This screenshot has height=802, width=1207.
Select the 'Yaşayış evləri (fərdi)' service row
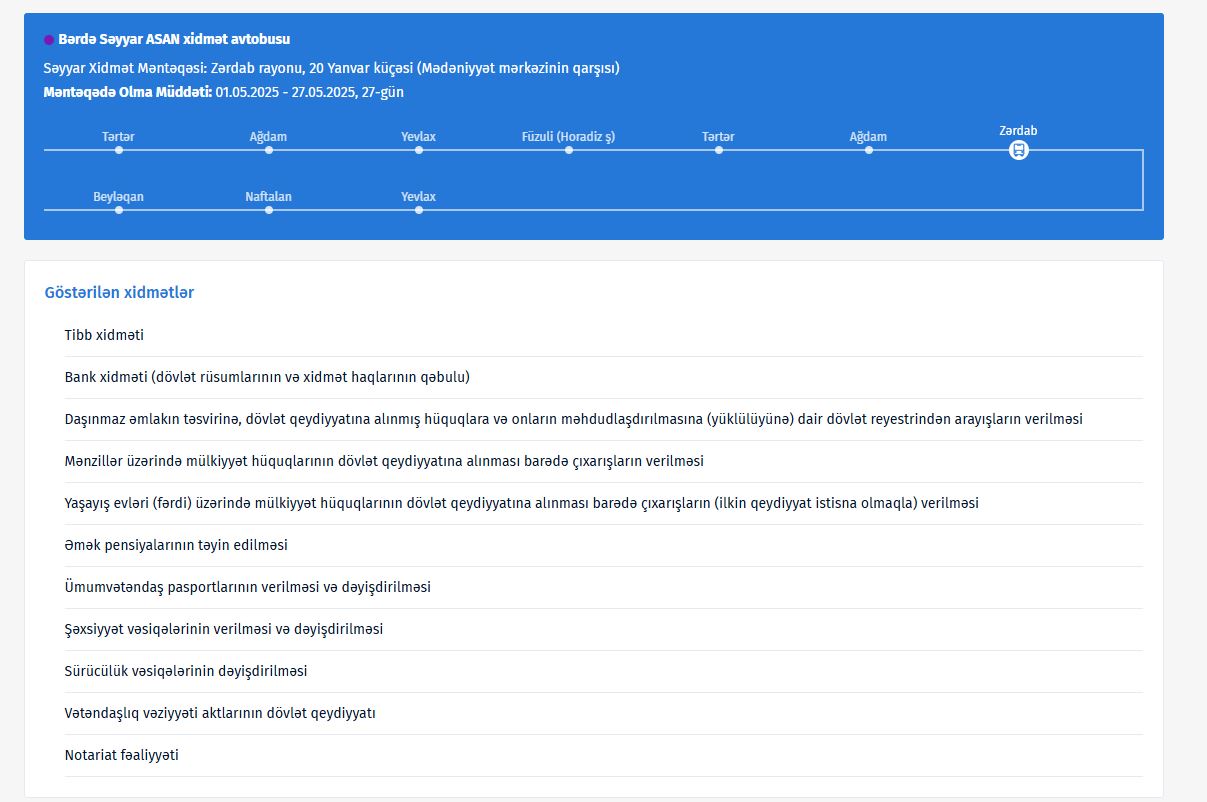coord(603,504)
